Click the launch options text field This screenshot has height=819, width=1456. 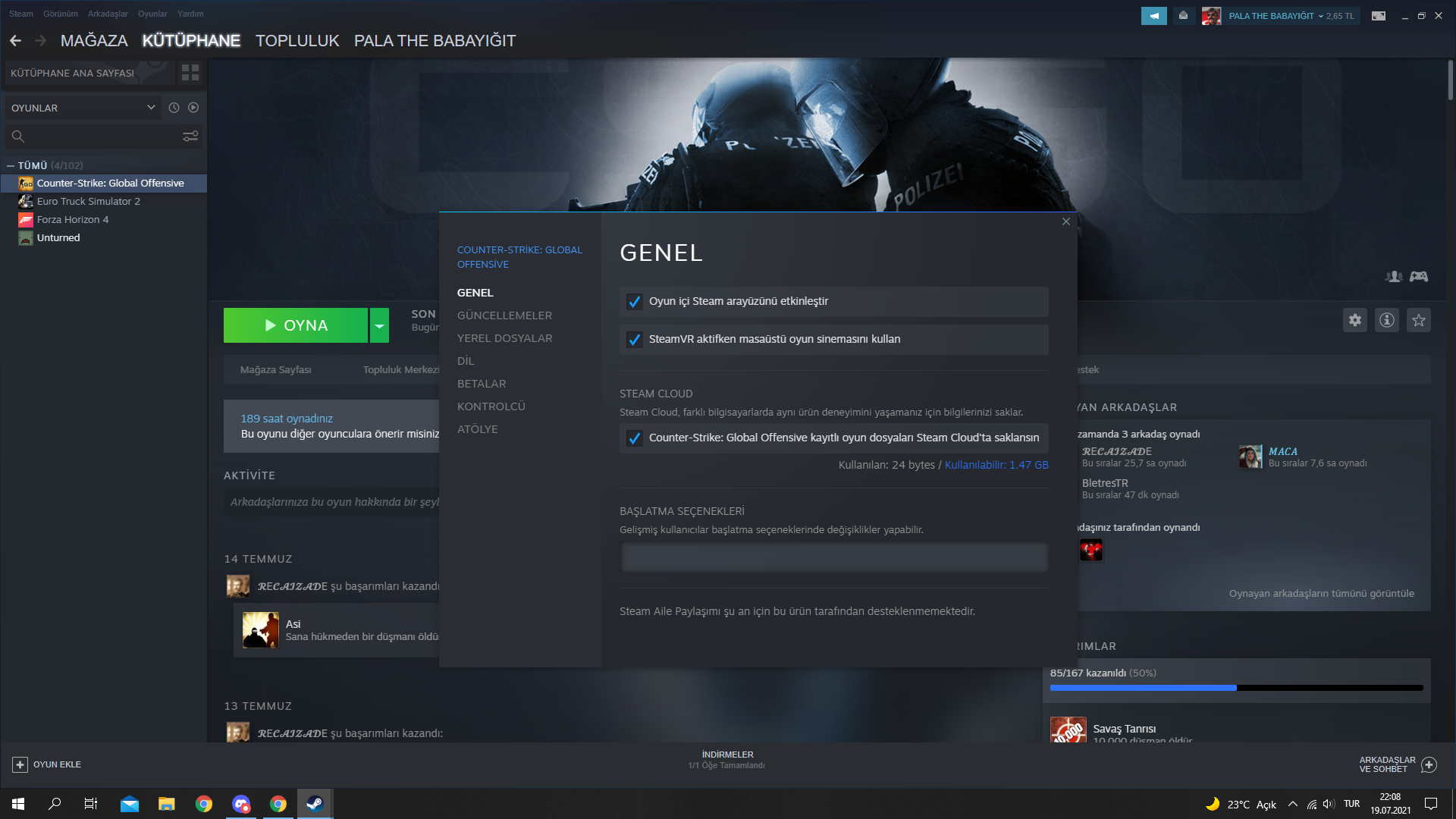[x=833, y=557]
